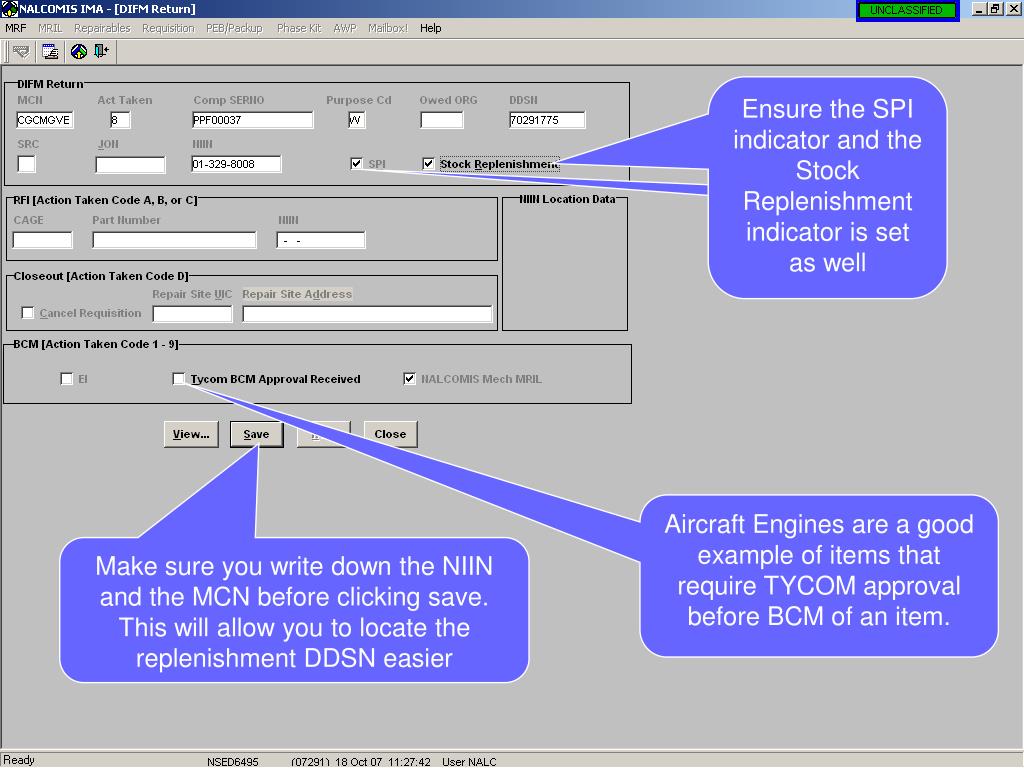Click the CAGE input field
This screenshot has width=1024, height=768.
[x=42, y=240]
